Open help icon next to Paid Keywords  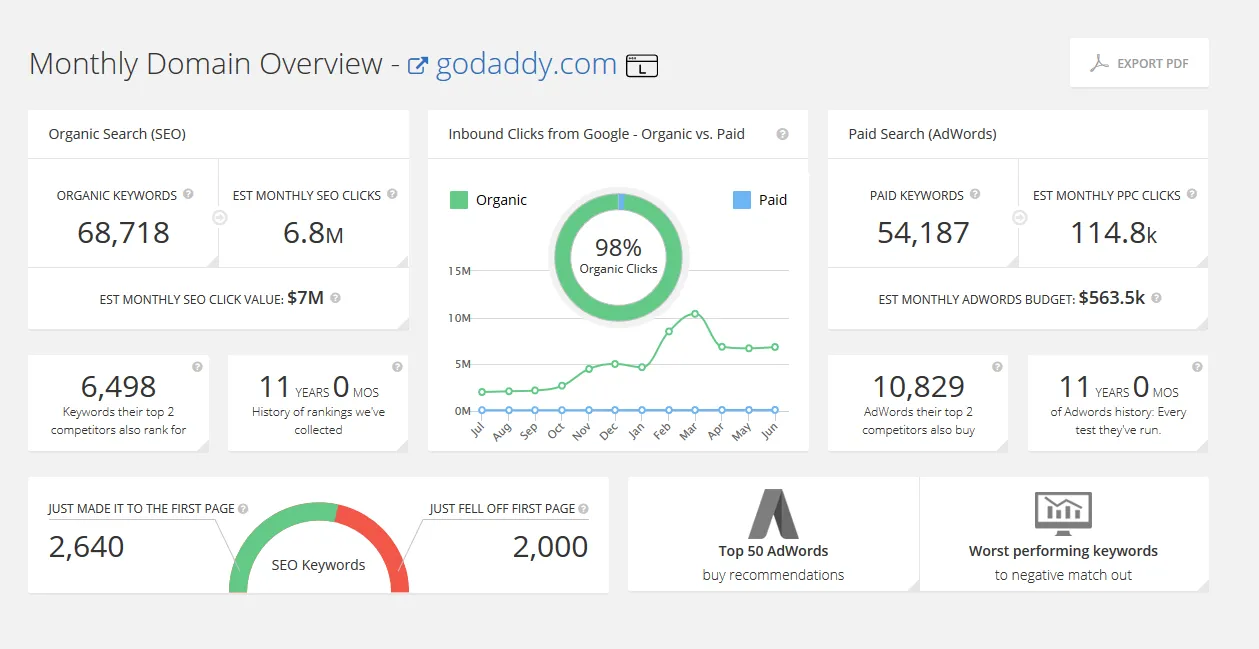(x=975, y=195)
